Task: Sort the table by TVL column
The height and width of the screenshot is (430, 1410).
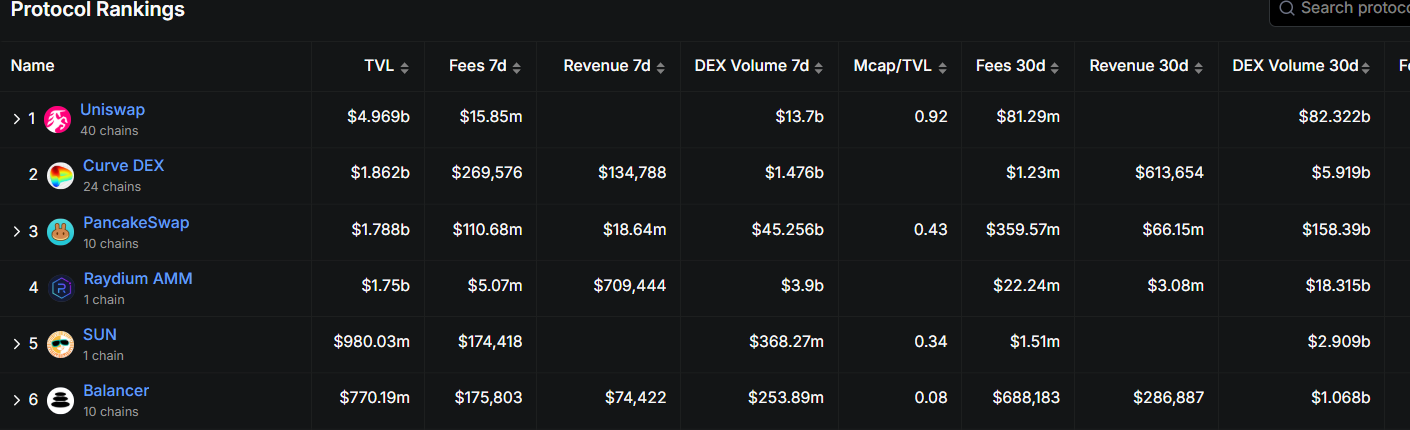Action: (x=386, y=66)
